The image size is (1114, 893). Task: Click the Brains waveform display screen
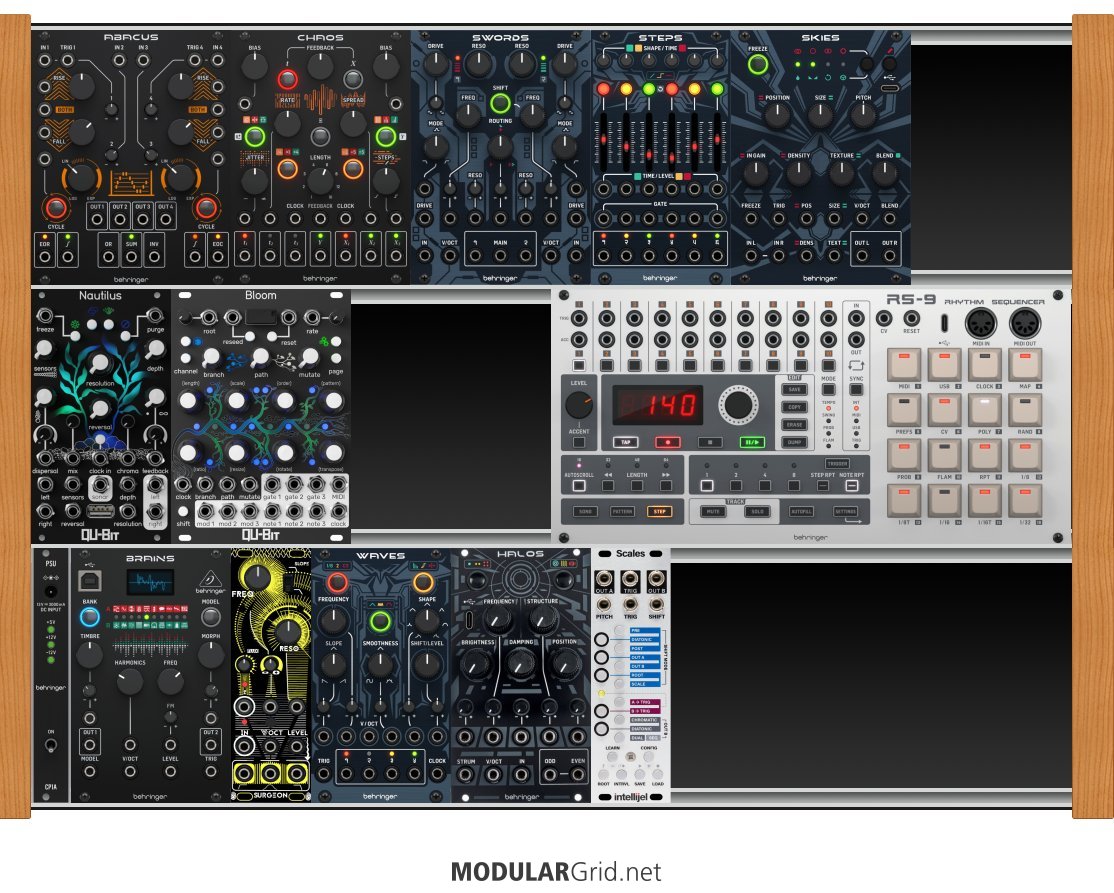pos(150,583)
